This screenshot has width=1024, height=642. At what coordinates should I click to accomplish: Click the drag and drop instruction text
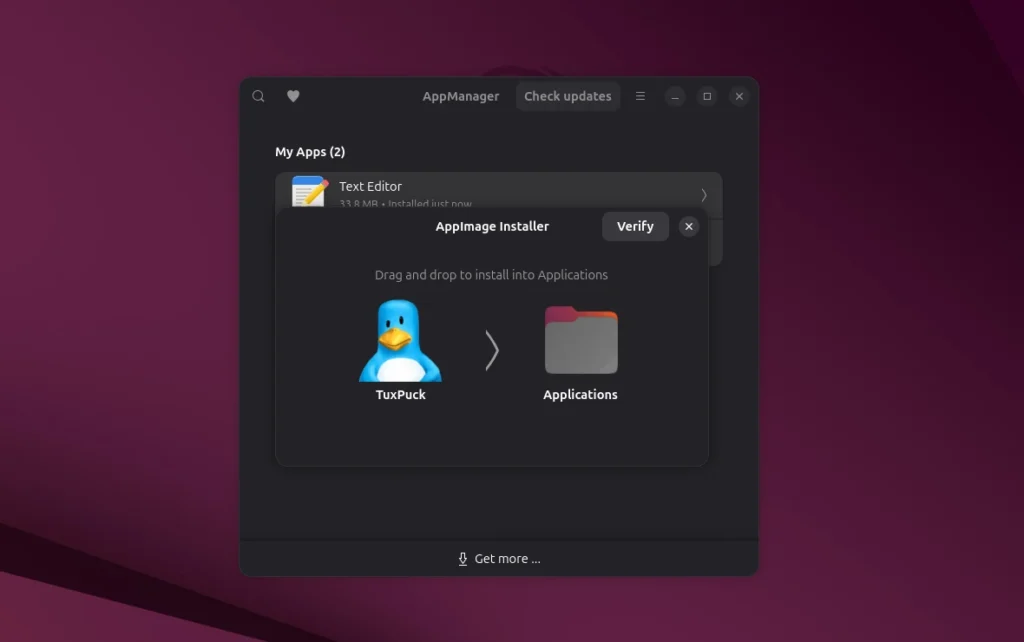click(x=491, y=274)
